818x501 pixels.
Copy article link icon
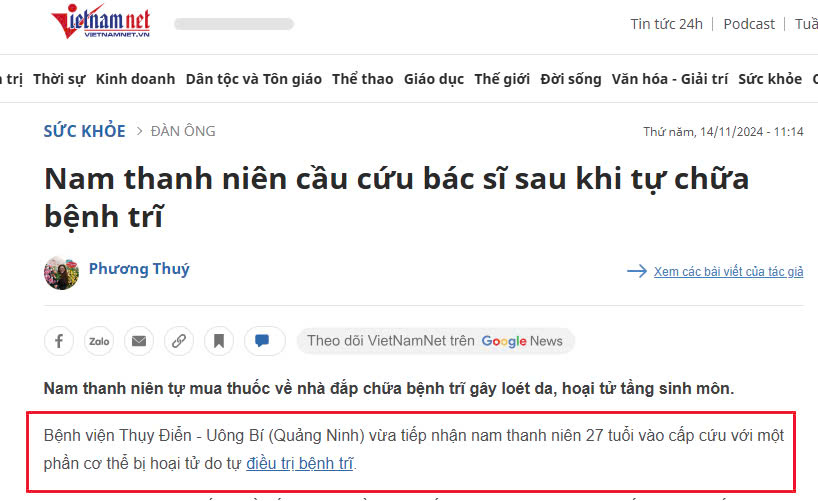coord(179,341)
